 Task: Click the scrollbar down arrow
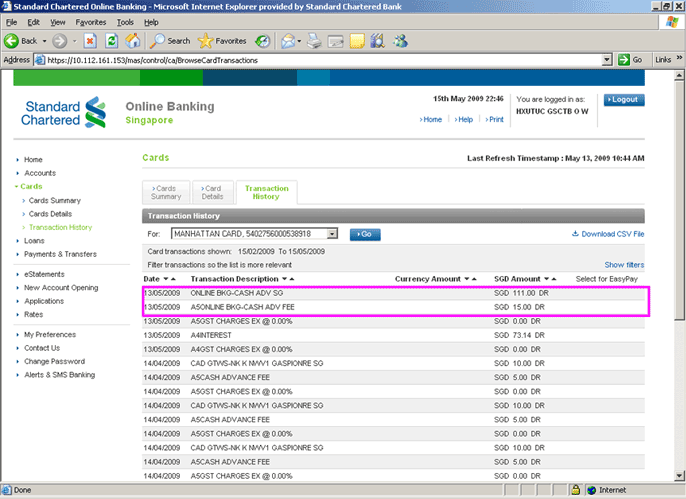(x=679, y=476)
